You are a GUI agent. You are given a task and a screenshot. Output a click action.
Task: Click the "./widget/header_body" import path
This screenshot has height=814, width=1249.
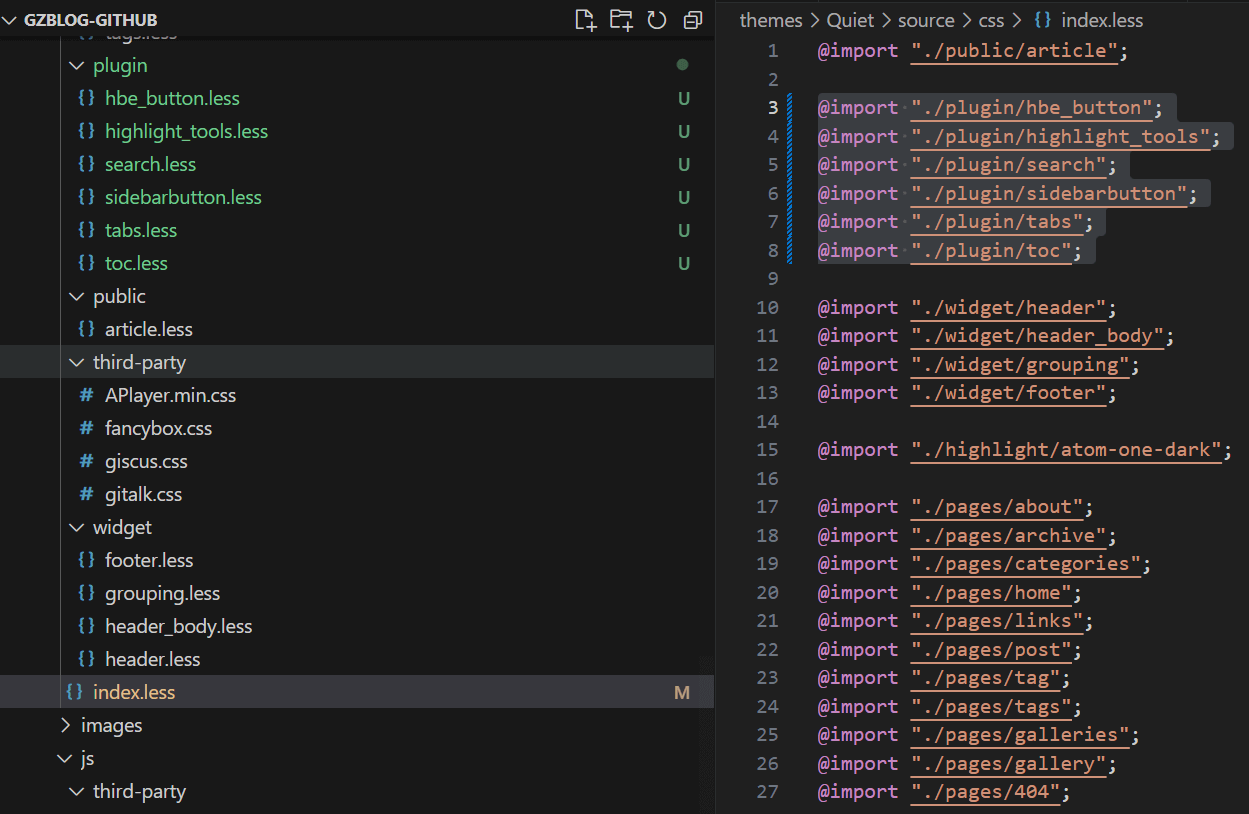coord(1037,335)
